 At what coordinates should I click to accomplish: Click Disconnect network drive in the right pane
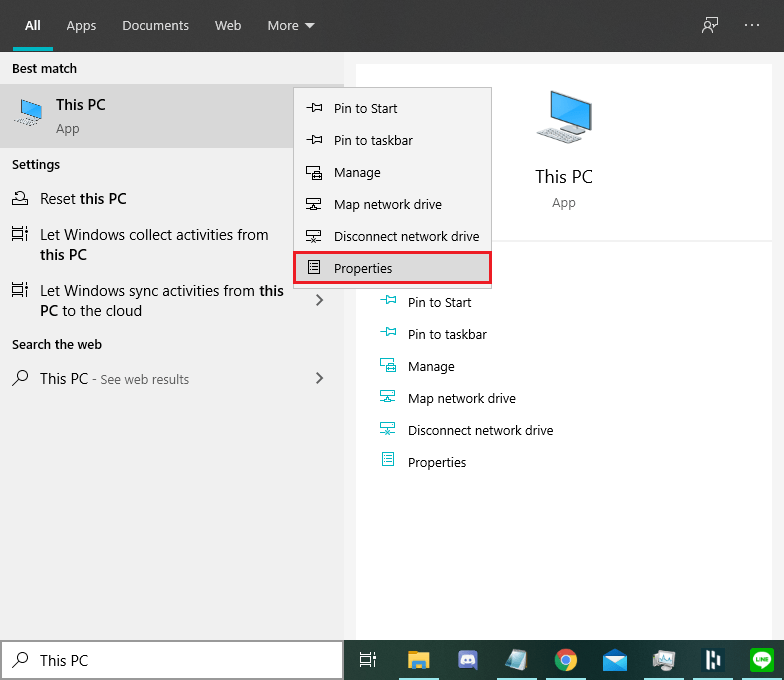pos(480,430)
